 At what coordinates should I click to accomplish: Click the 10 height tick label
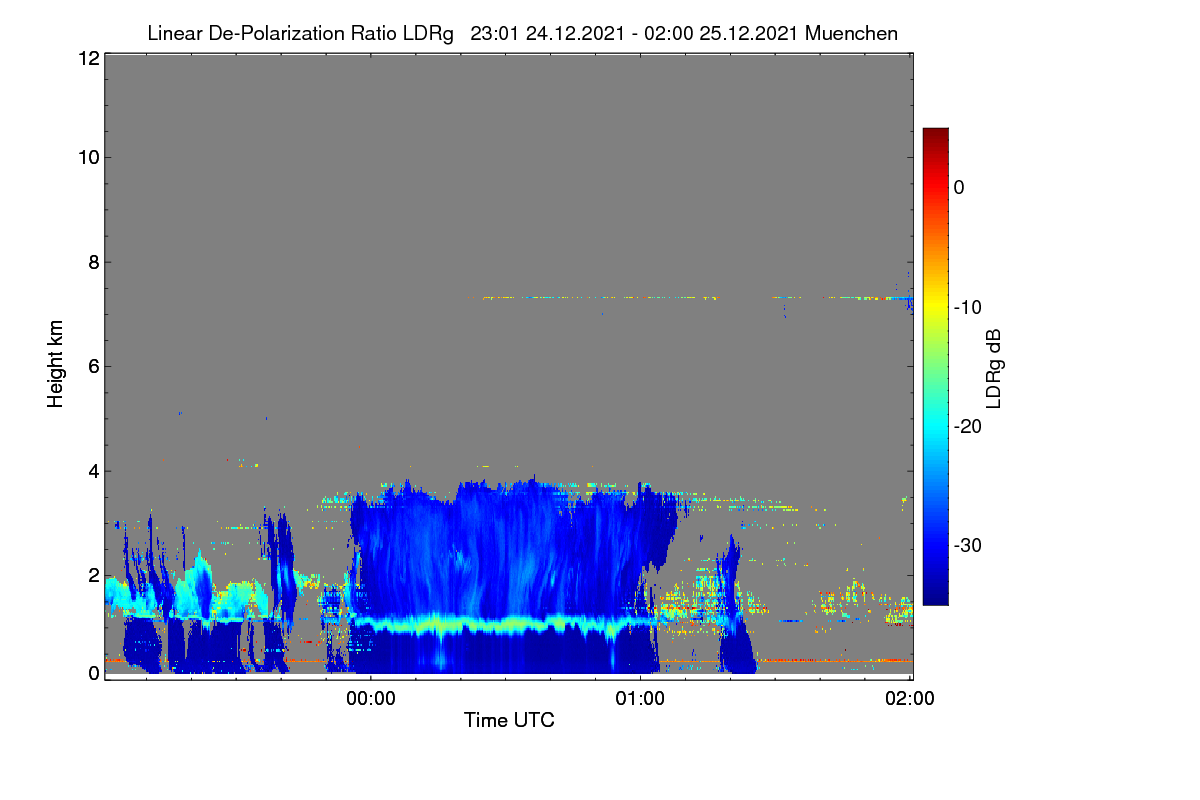point(88,157)
